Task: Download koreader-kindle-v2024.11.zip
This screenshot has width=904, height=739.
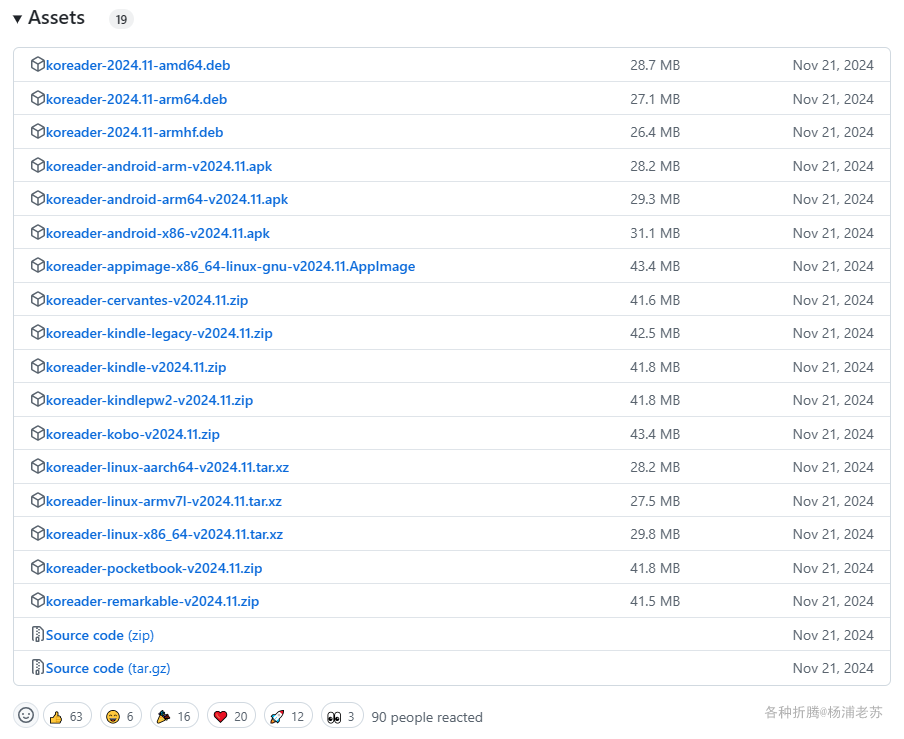Action: tap(135, 367)
